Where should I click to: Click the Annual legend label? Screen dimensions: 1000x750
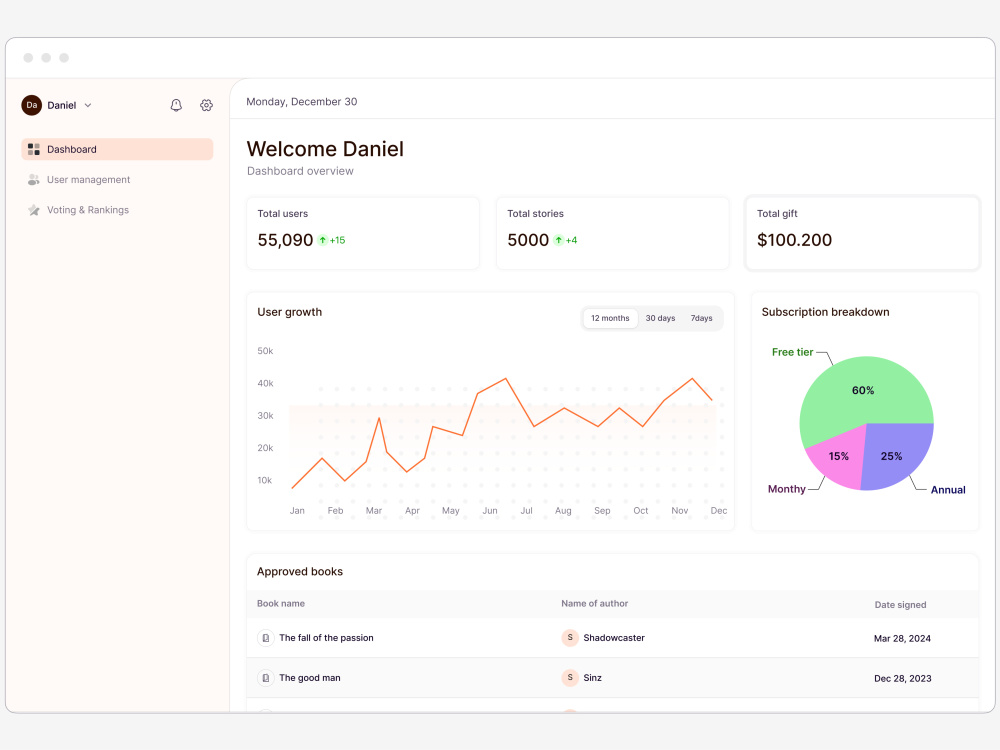tap(948, 490)
